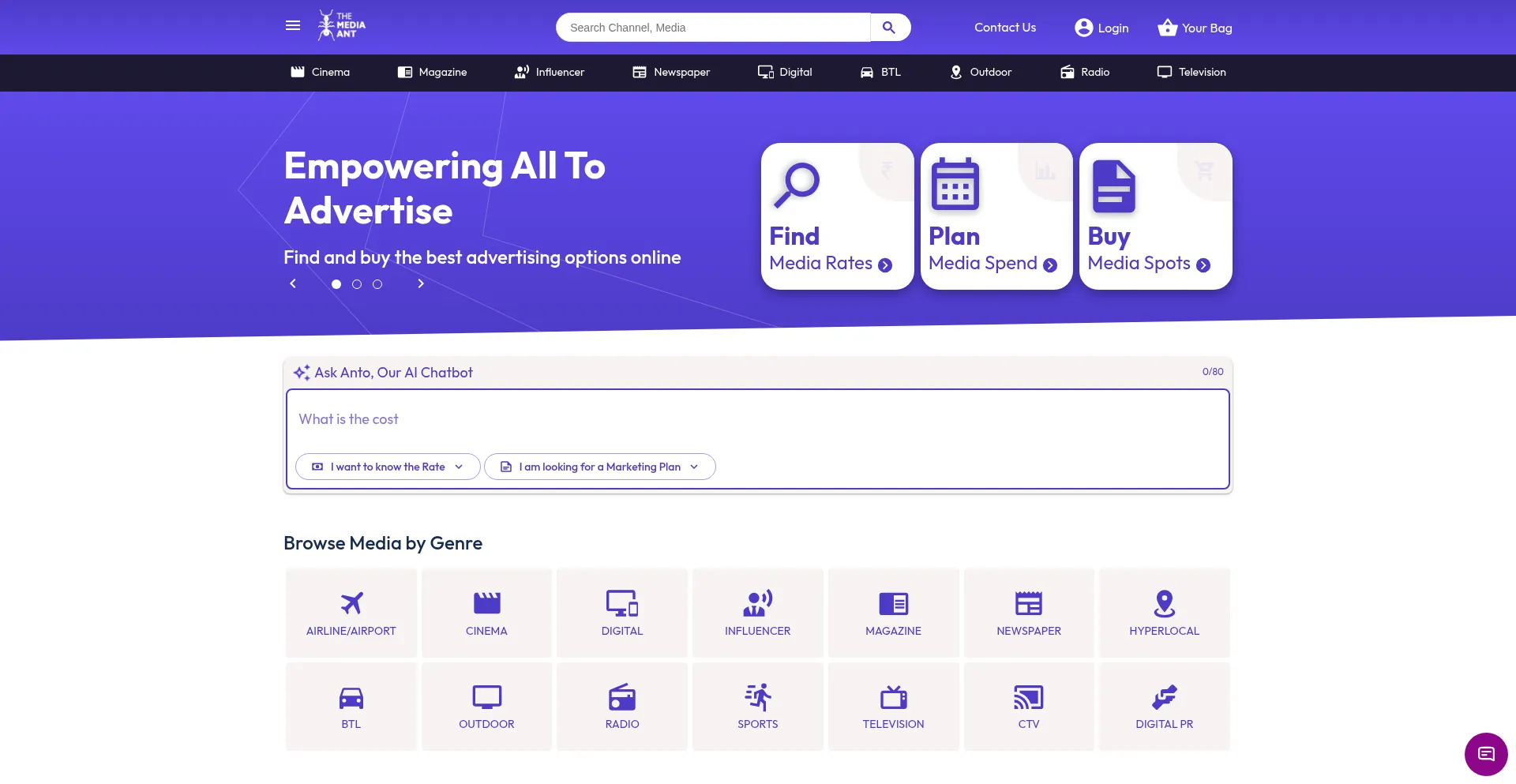Open Cinema in the navigation bar
The image size is (1516, 784).
click(x=321, y=72)
